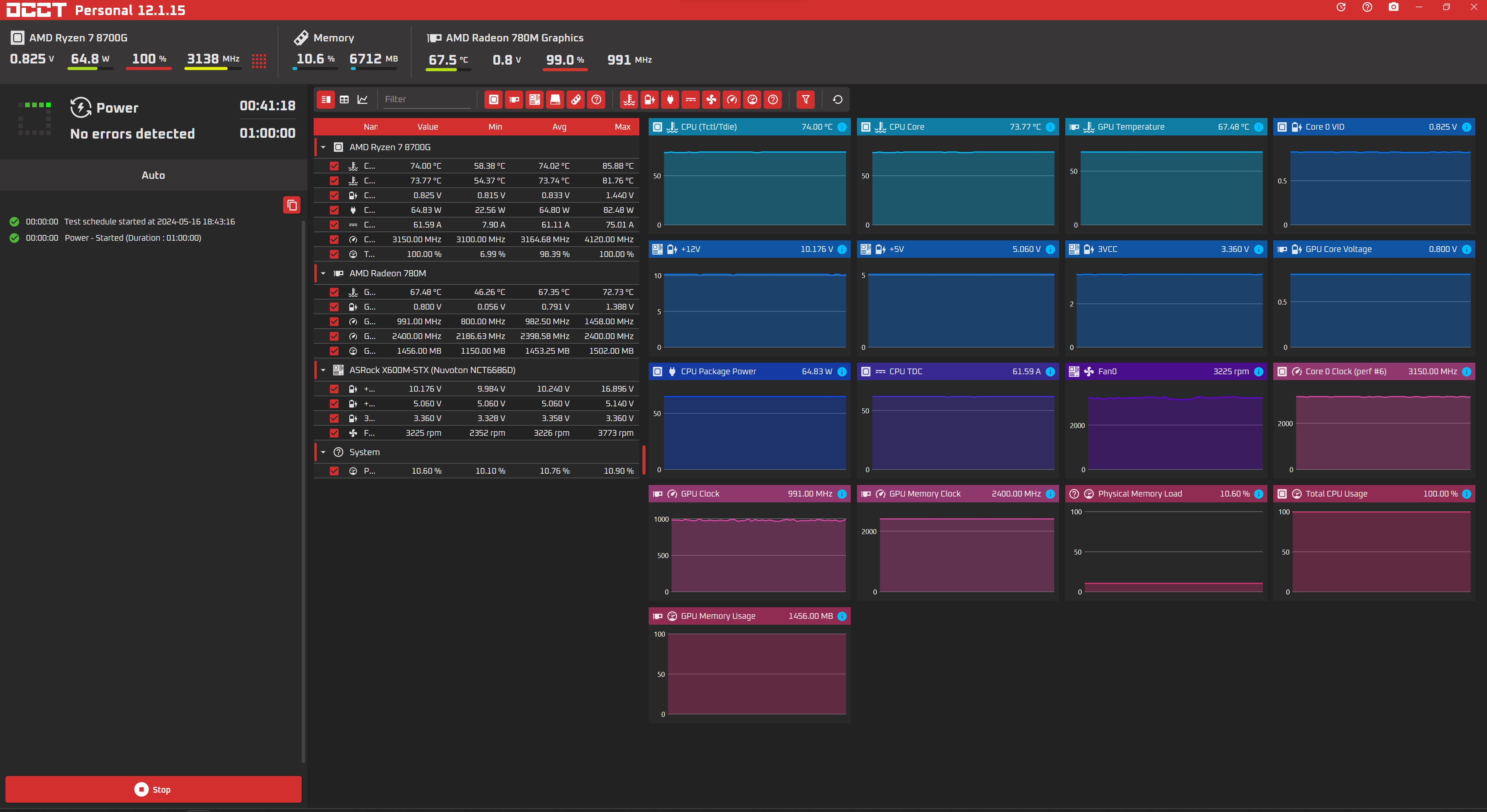Open the CPU Package Power graph header
Viewport: 1487px width, 812px height.
(x=749, y=372)
